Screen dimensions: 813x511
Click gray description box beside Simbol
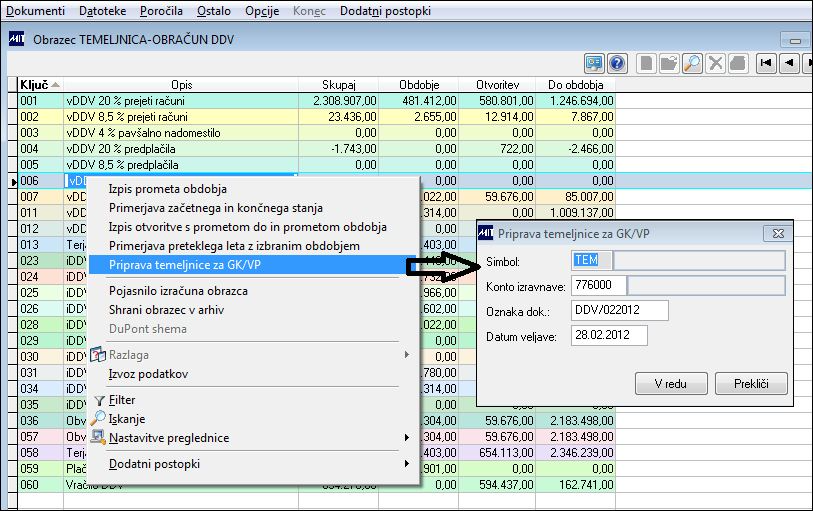(x=699, y=260)
